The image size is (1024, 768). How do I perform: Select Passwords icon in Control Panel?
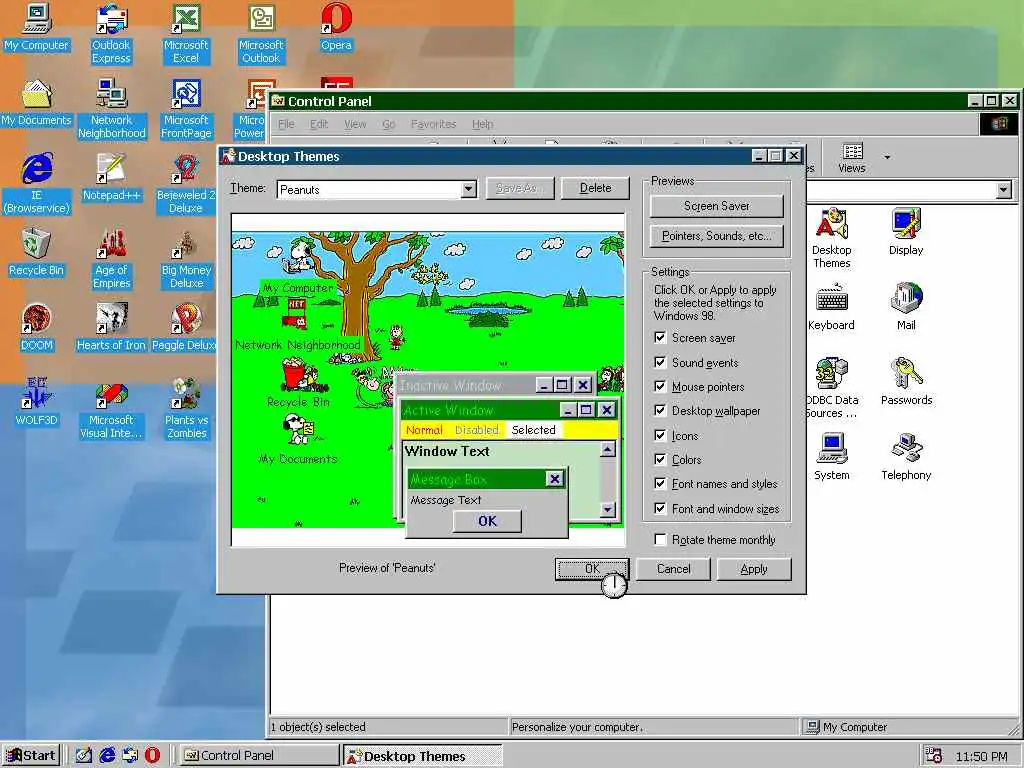point(906,383)
